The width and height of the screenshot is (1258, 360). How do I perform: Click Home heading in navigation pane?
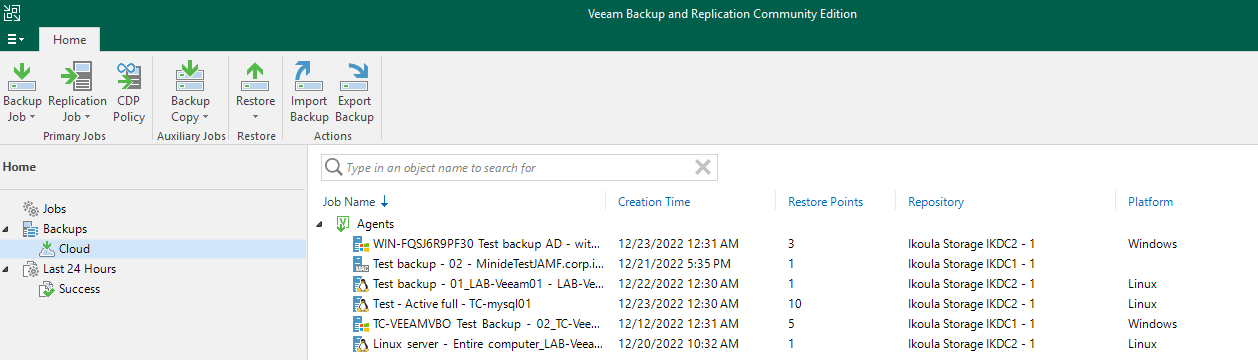(x=20, y=168)
